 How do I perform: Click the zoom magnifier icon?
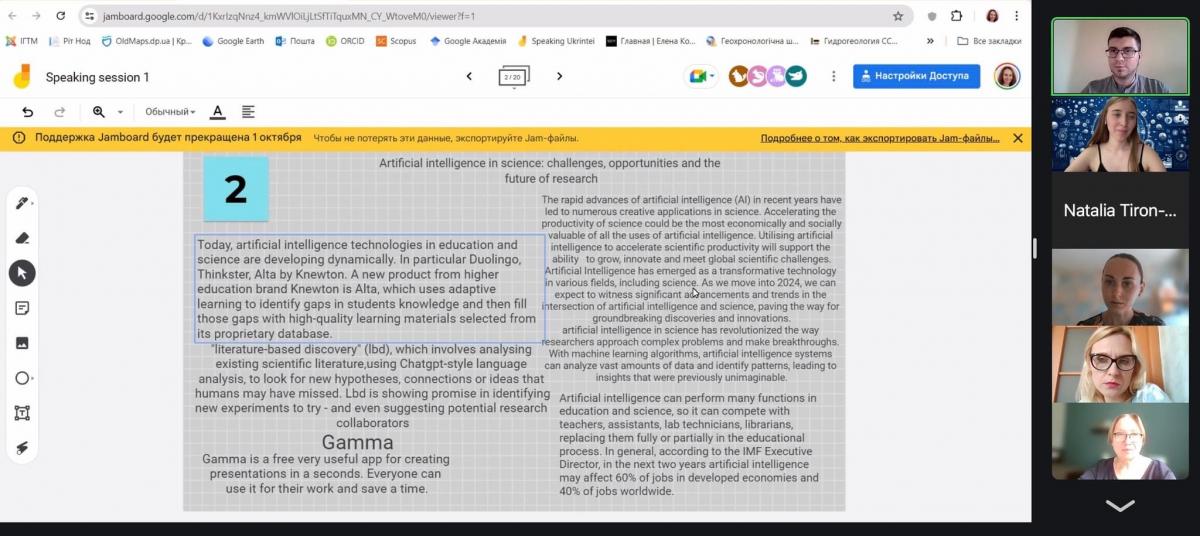click(98, 112)
